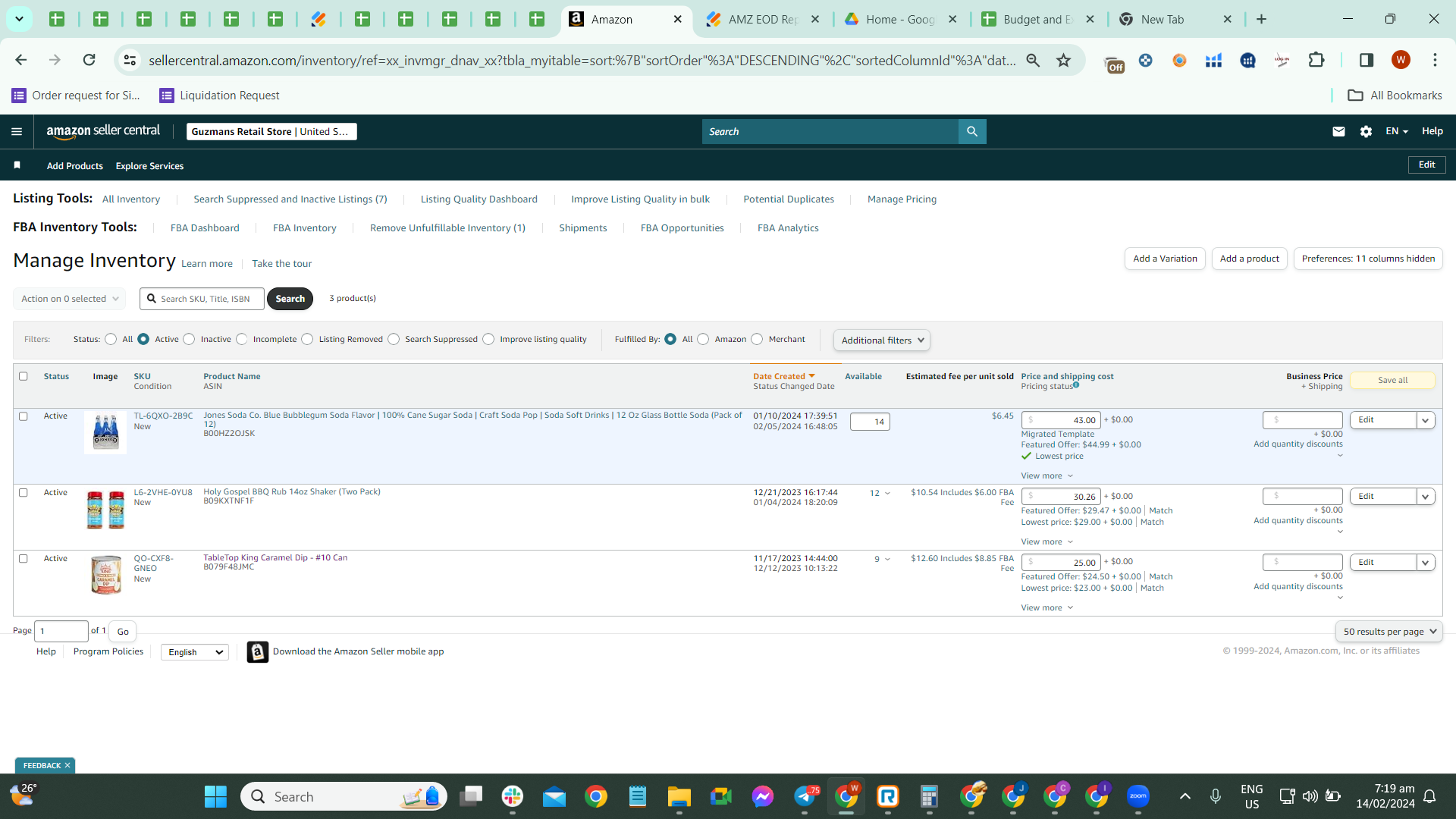
Task: Open the Seller Central messages envelope
Action: (x=1338, y=132)
